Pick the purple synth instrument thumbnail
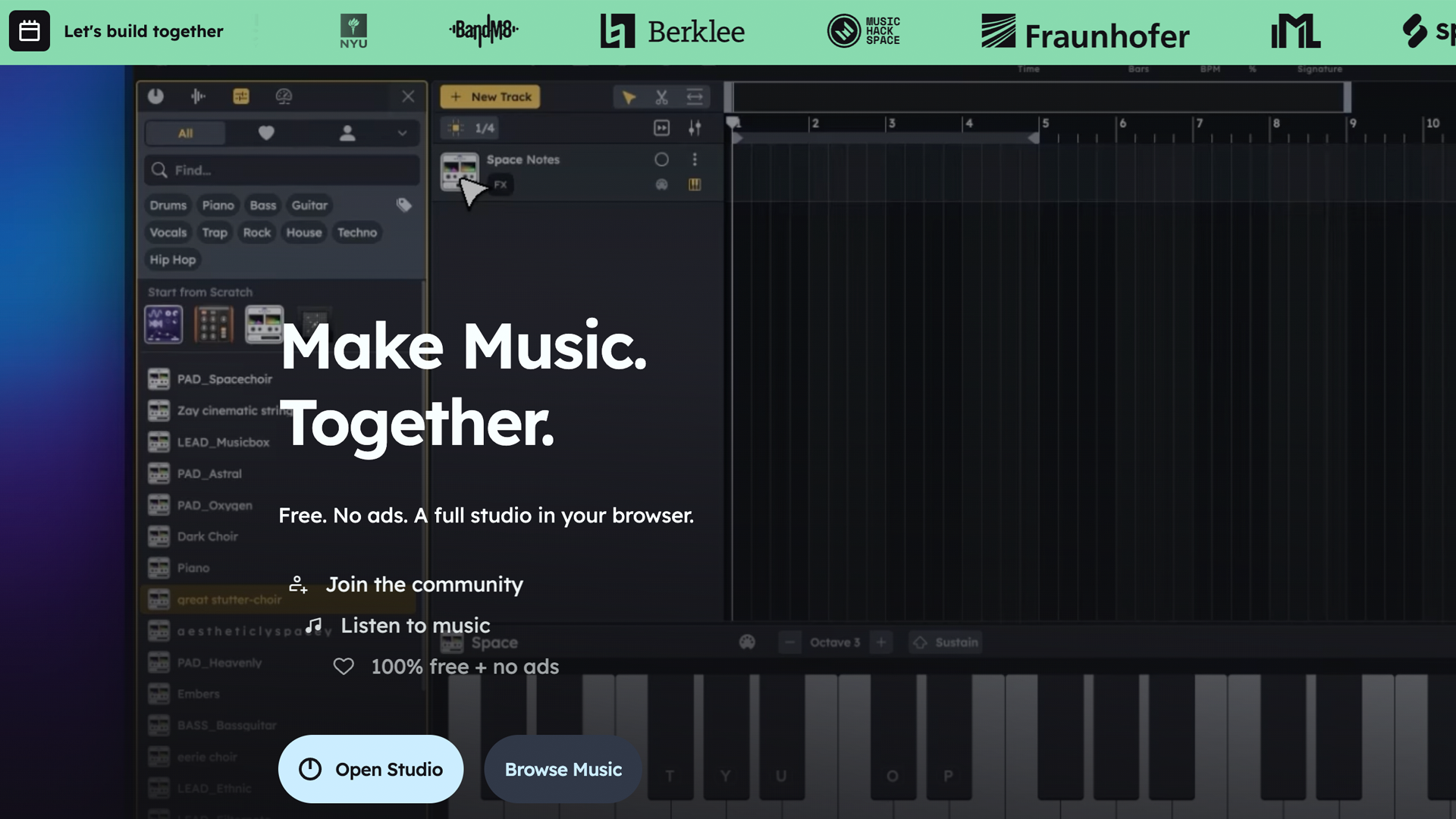 (x=163, y=325)
